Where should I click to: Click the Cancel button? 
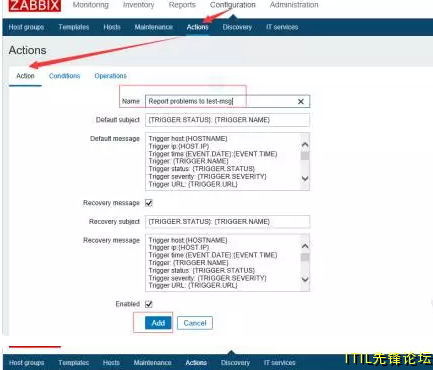195,323
